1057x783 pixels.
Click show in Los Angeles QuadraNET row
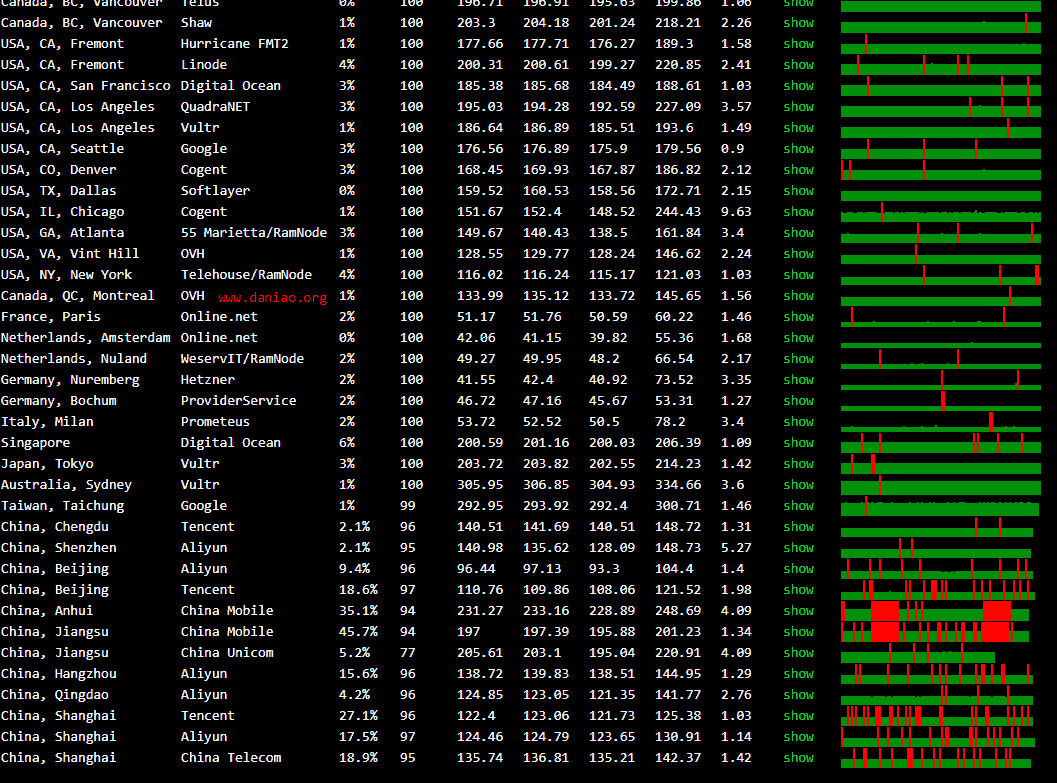tap(799, 106)
